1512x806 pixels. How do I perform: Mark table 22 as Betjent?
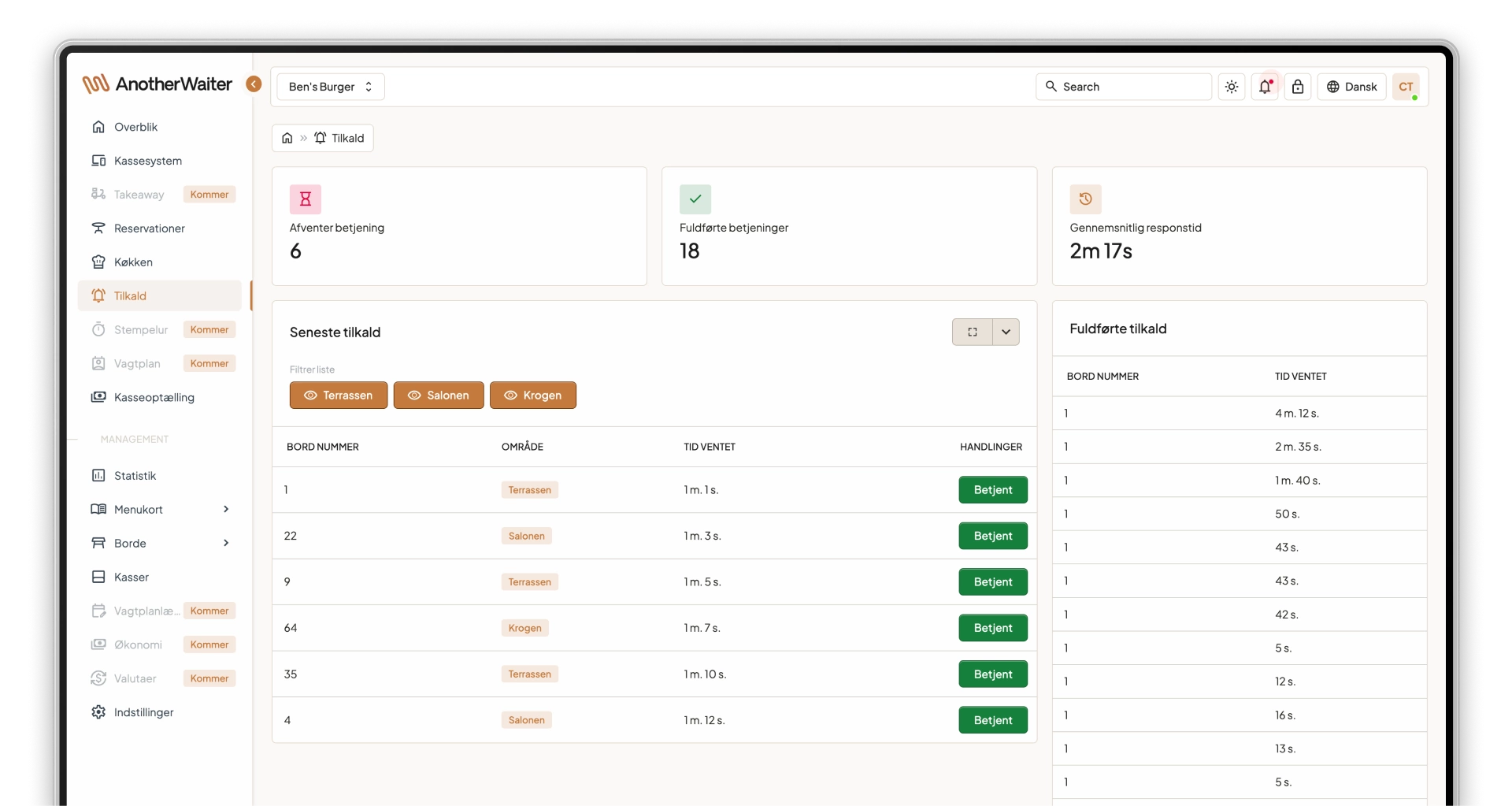[x=993, y=537]
